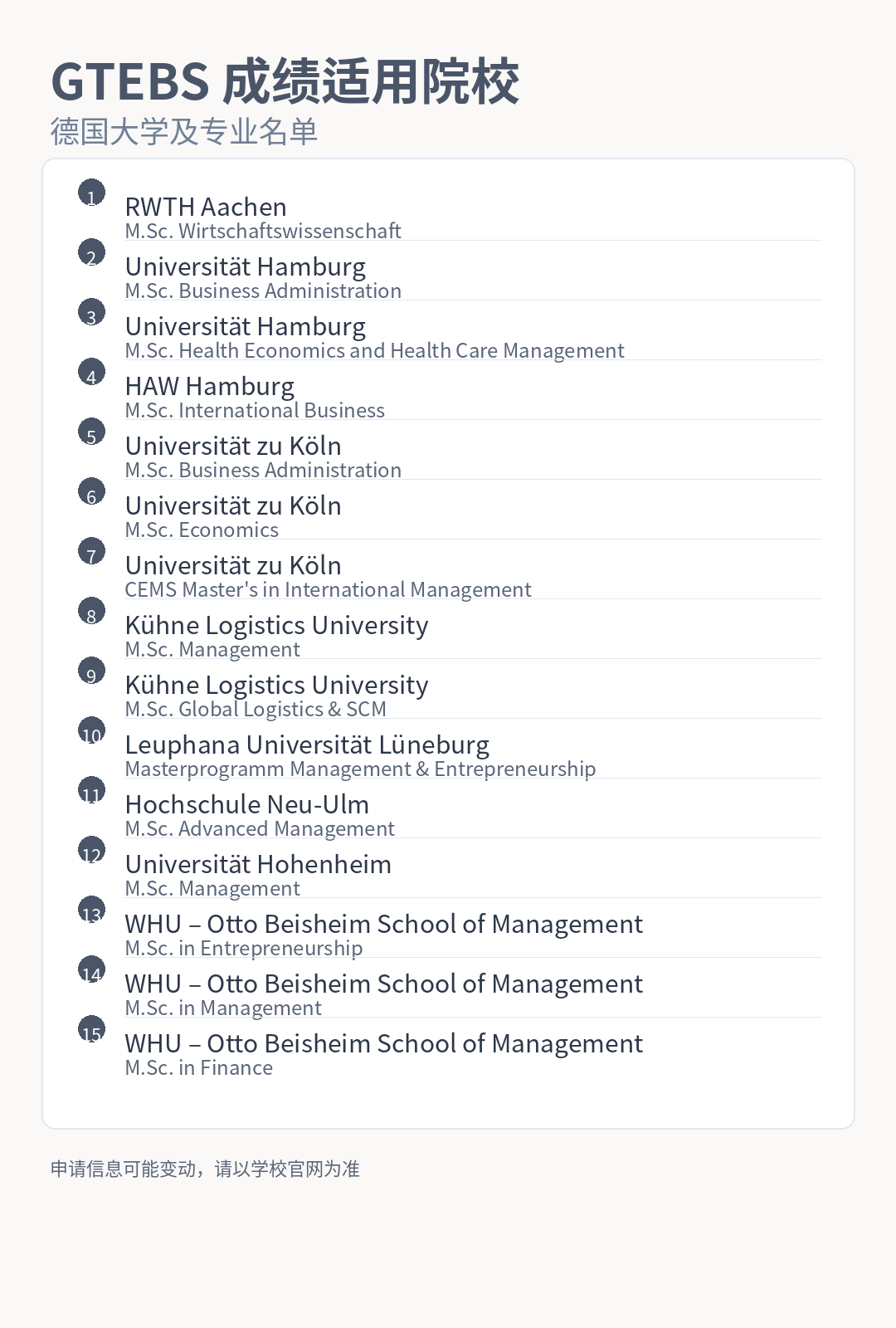Screen dimensions: 896x1328
Task: Select Hochschule Neu-Ulm entry
Action: 247,804
